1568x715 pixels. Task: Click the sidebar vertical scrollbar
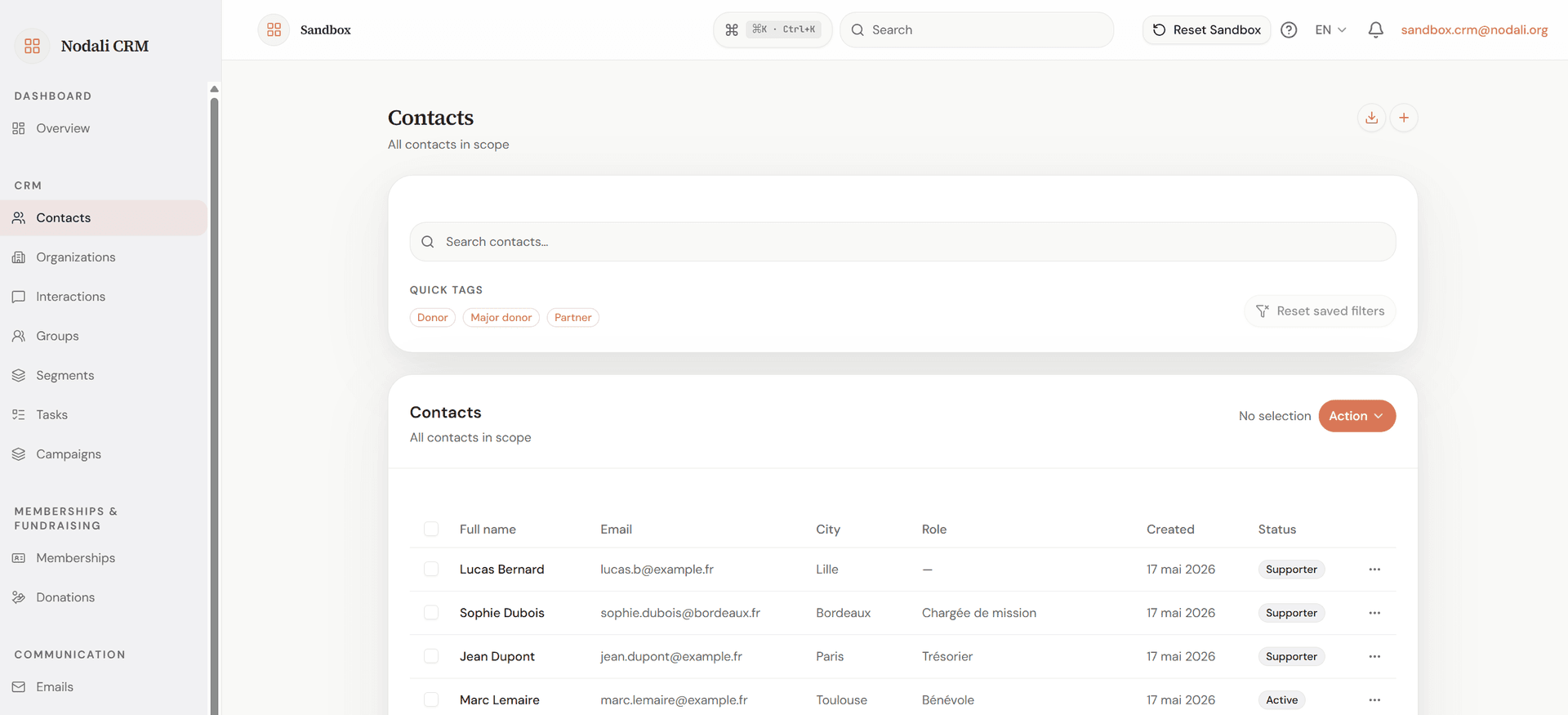214,404
